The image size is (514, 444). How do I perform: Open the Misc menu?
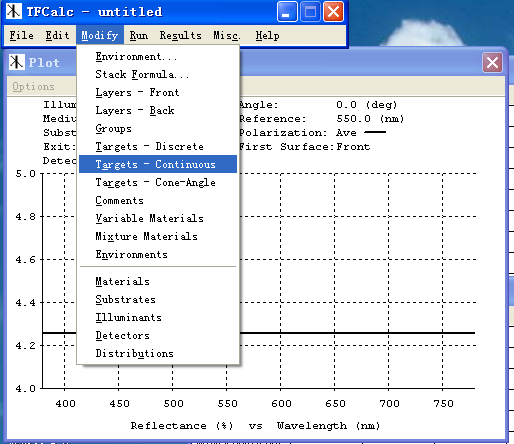227,35
